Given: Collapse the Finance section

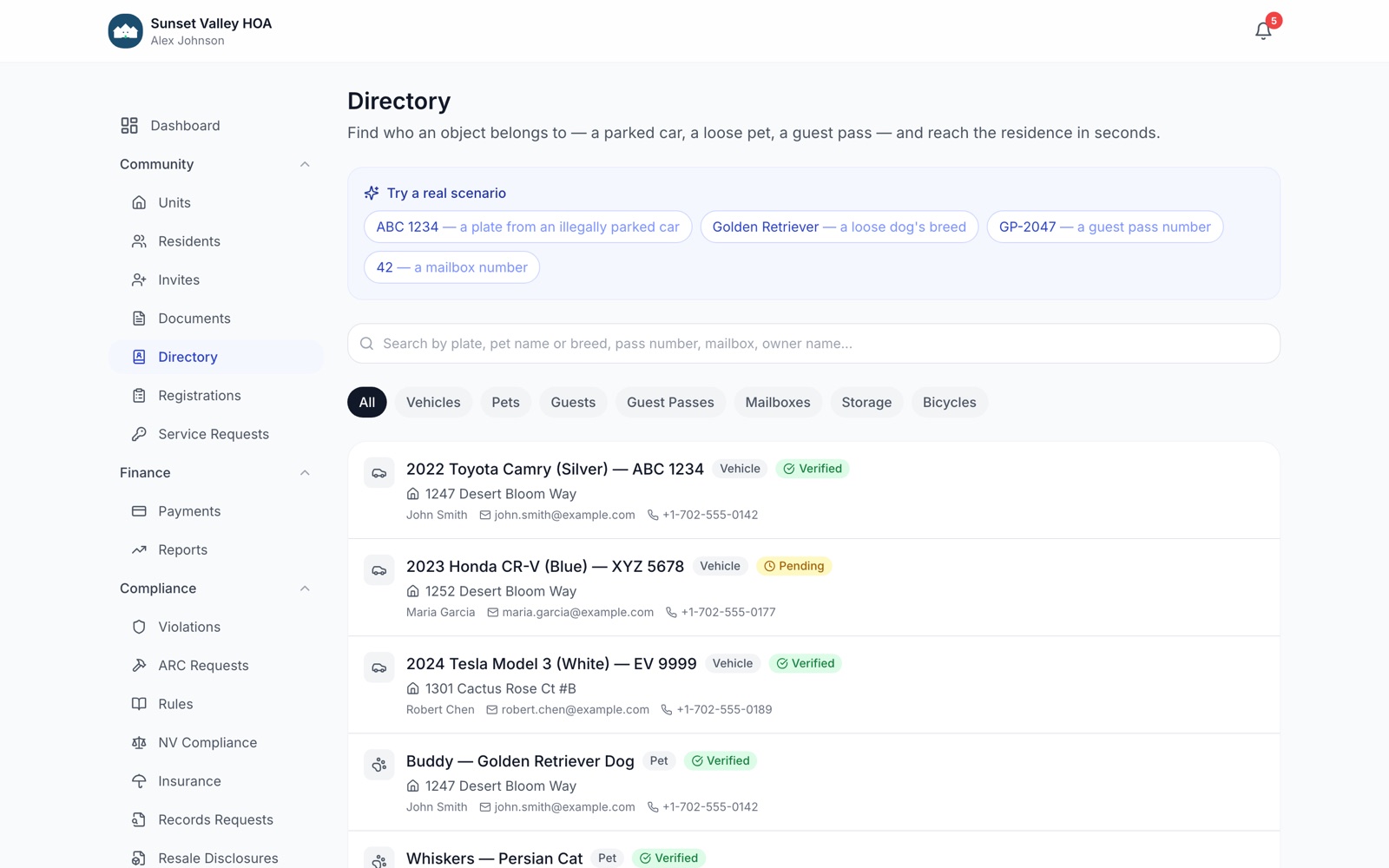Looking at the screenshot, I should pyautogui.click(x=305, y=473).
